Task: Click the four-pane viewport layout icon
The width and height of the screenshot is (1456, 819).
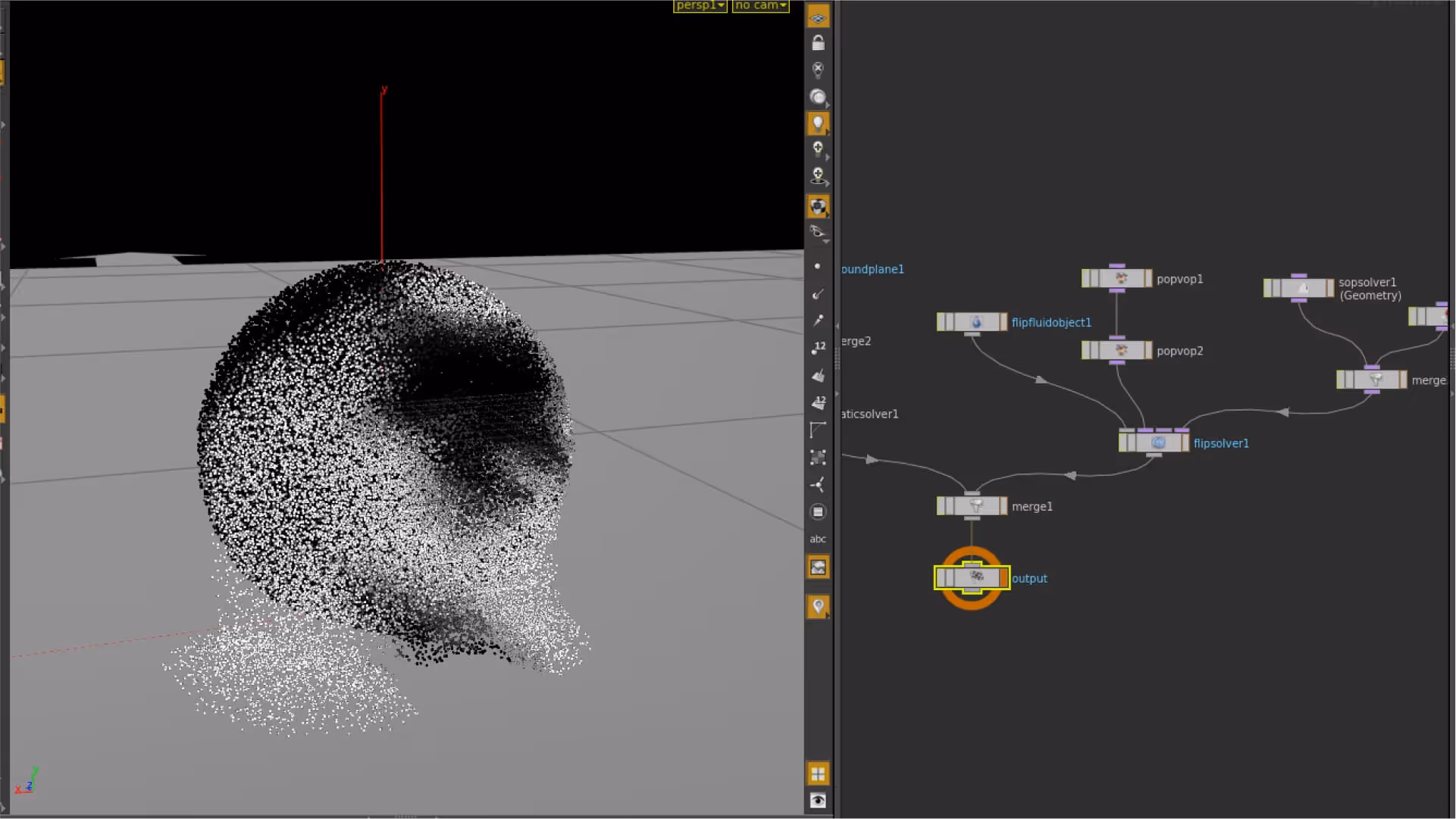Action: coord(818,774)
